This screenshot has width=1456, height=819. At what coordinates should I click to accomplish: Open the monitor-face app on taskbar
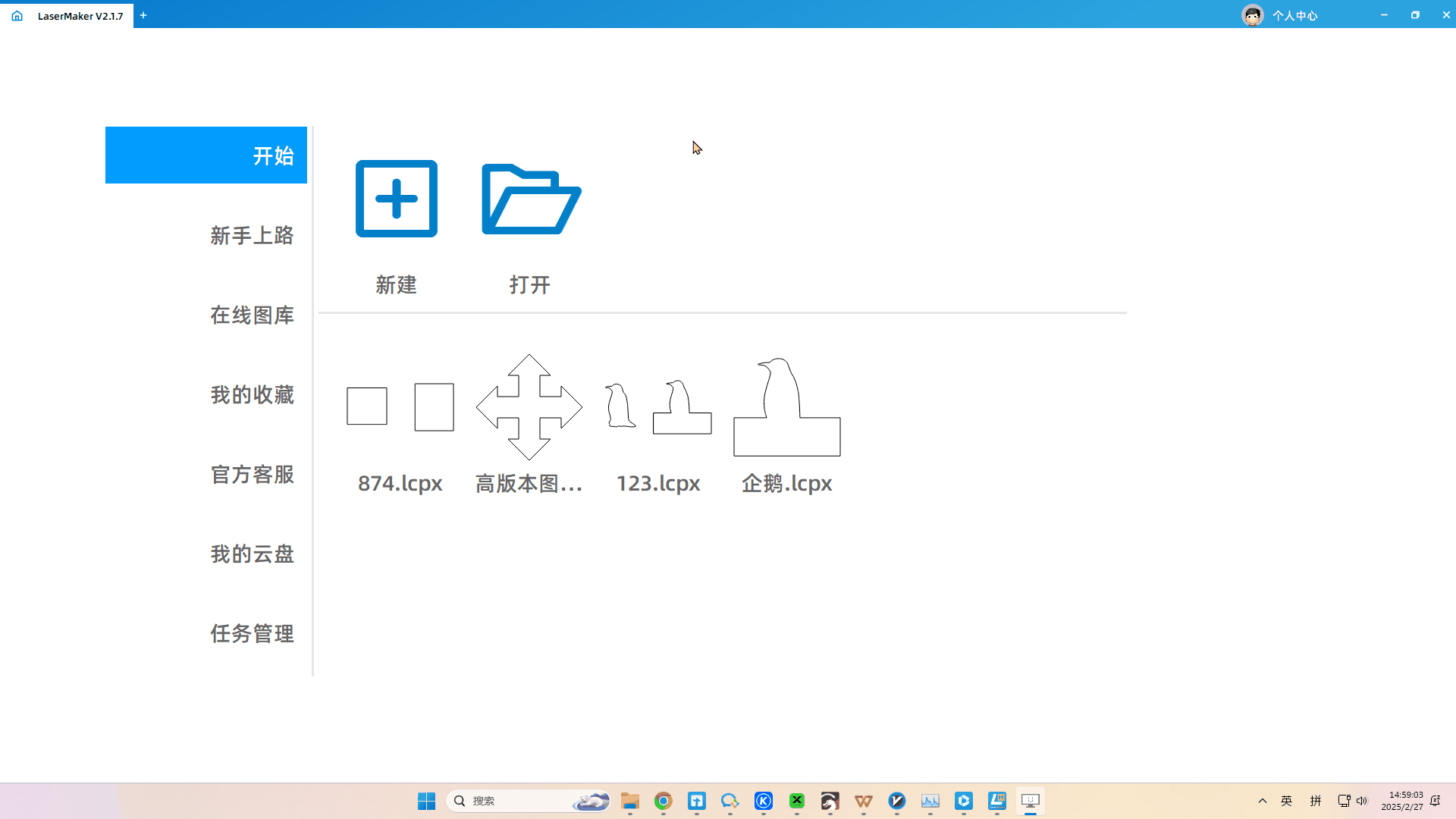click(1031, 801)
